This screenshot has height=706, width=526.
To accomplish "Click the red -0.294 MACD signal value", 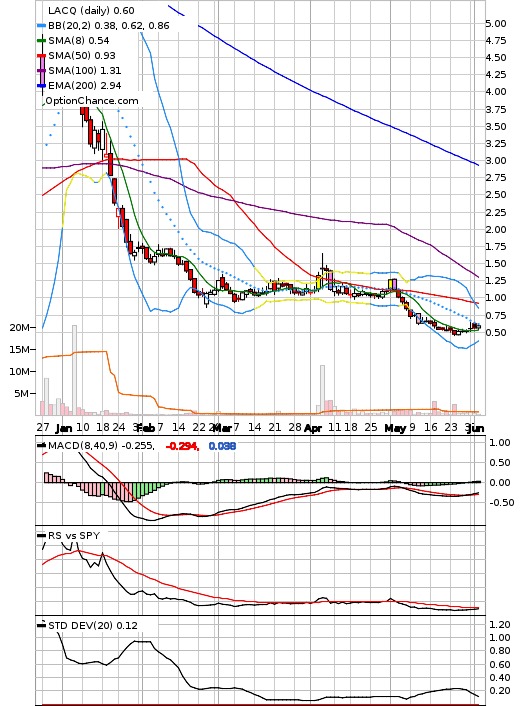I will pos(182,446).
